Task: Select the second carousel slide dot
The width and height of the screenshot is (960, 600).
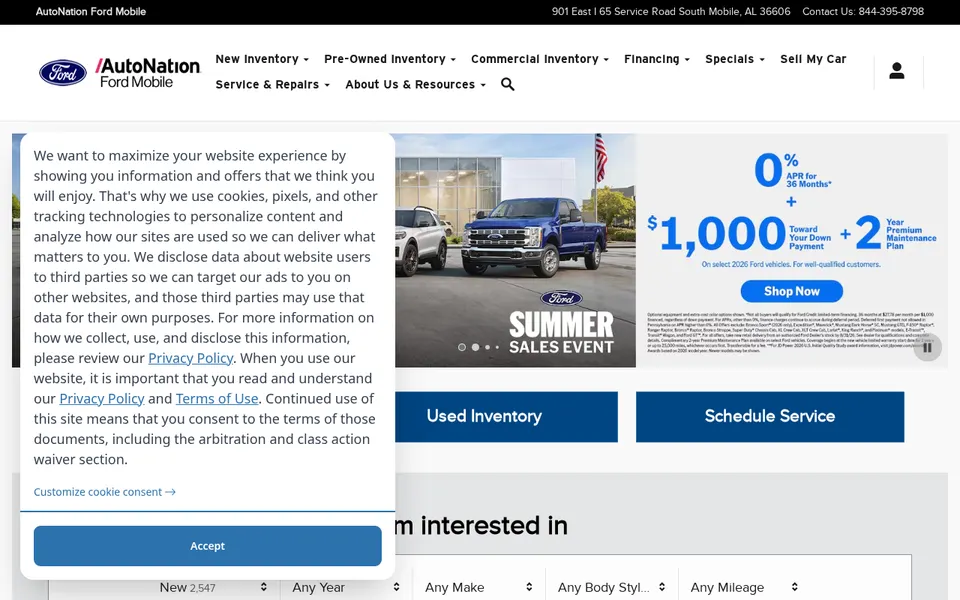Action: (x=475, y=347)
